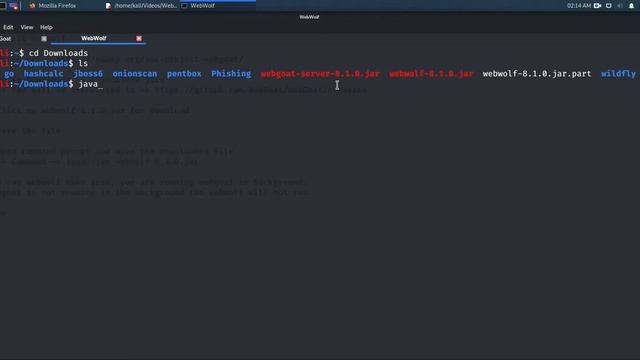Click the 'ls' command text
The image size is (640, 360).
pyautogui.click(x=83, y=63)
